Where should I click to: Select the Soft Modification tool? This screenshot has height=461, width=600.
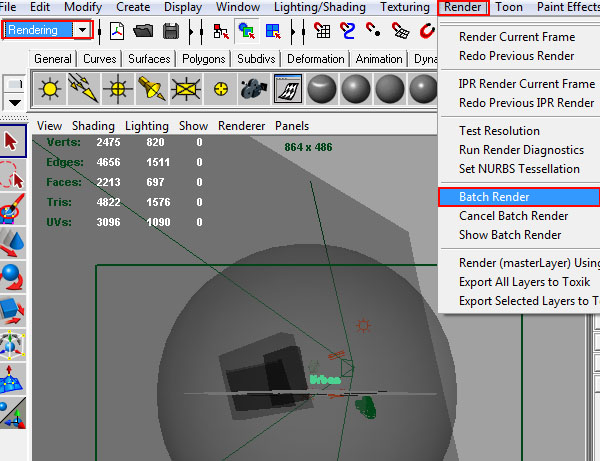[13, 379]
